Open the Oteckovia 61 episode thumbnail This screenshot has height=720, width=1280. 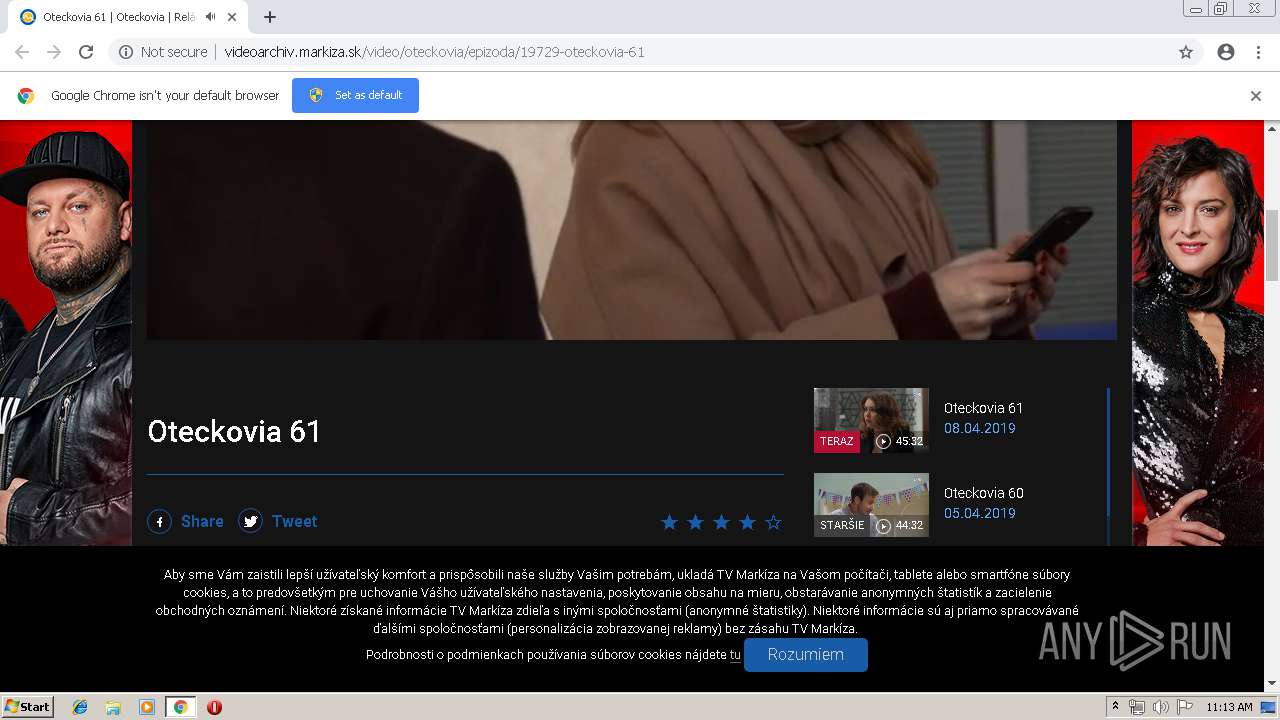871,420
